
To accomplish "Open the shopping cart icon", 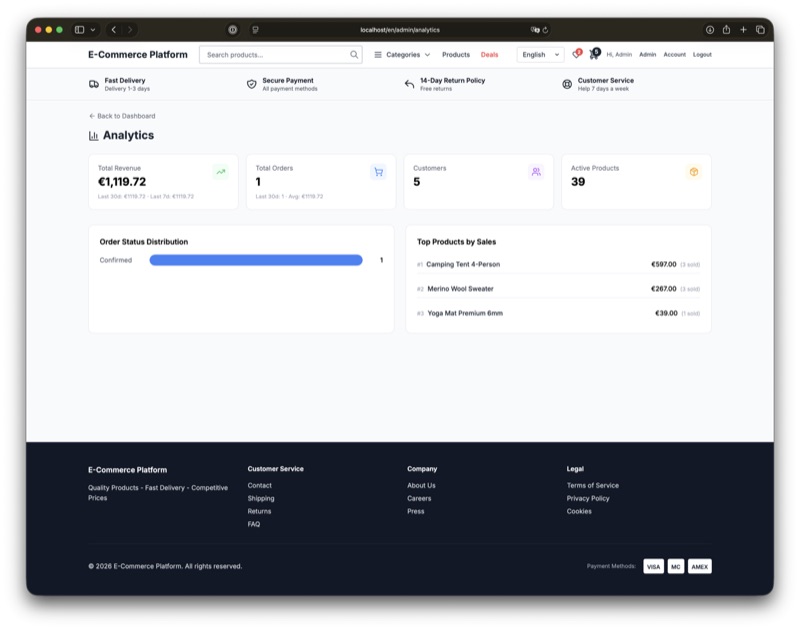I will point(594,54).
